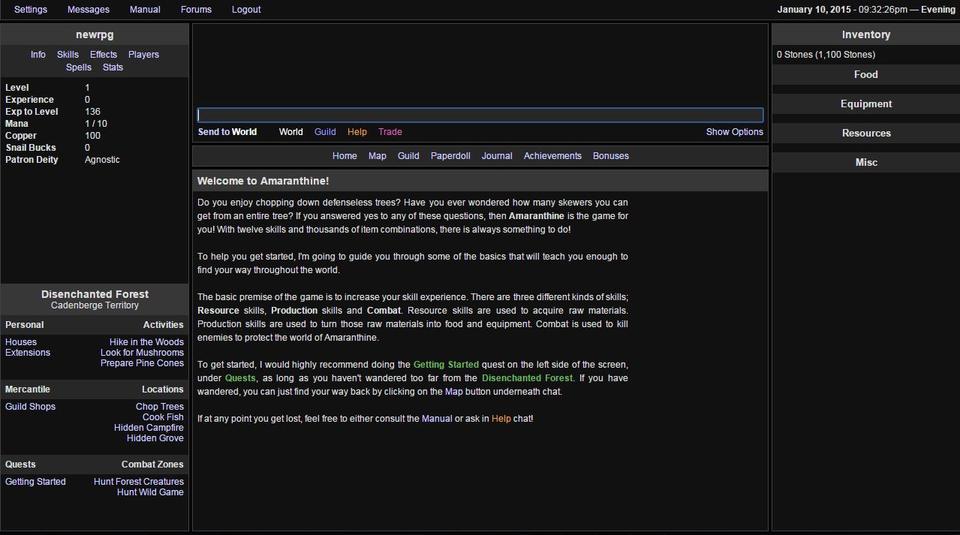
Task: Click Hike in the Woods activity
Action: point(147,342)
